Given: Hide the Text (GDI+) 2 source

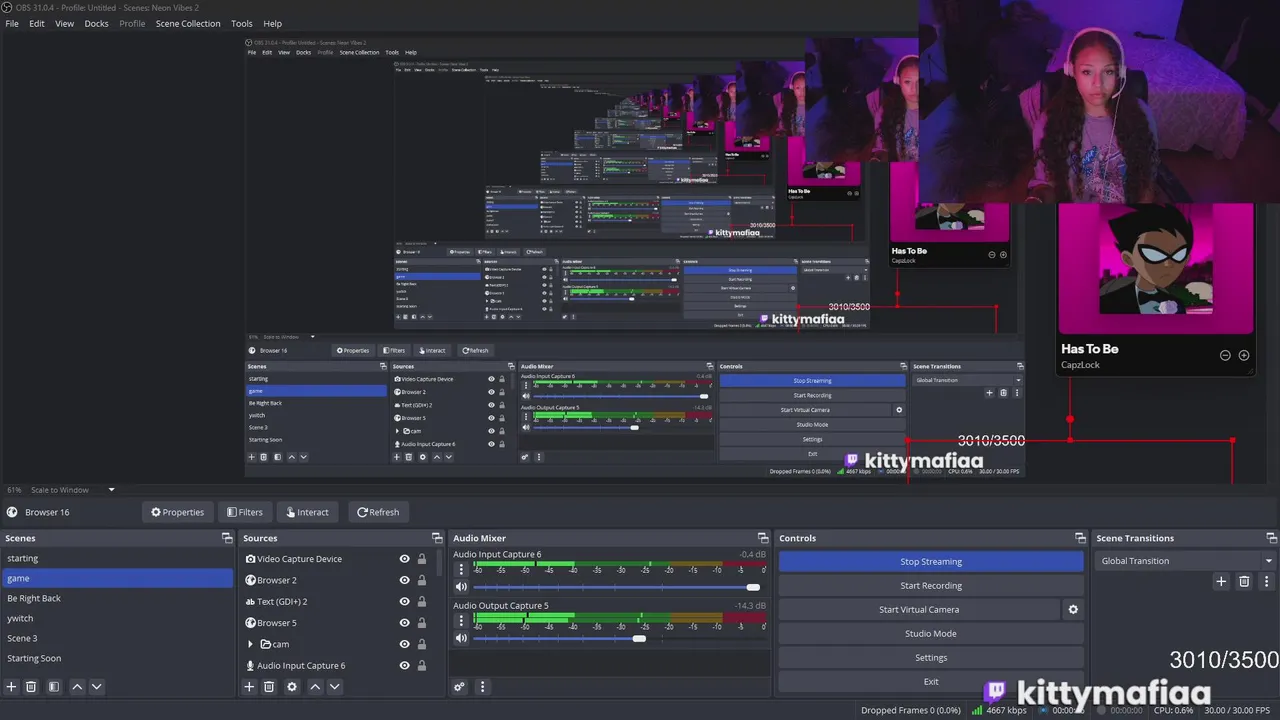Looking at the screenshot, I should 405,602.
